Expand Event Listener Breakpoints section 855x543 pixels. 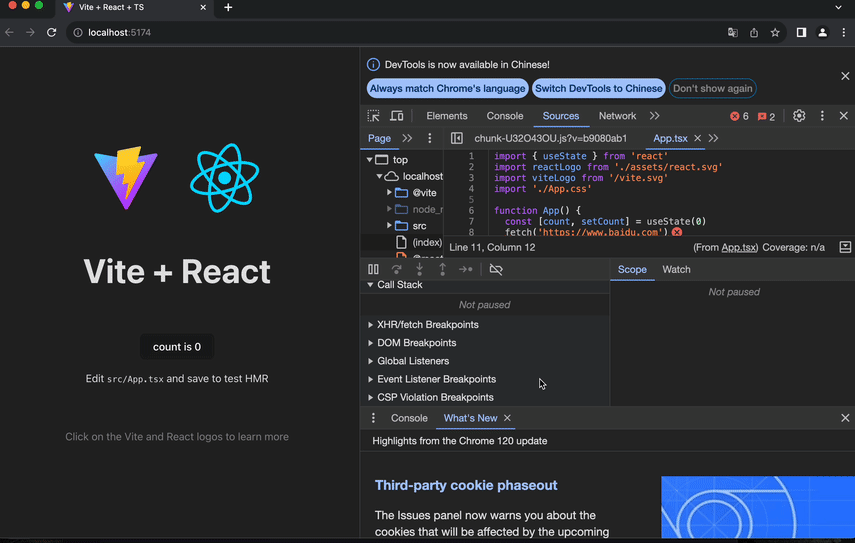370,379
